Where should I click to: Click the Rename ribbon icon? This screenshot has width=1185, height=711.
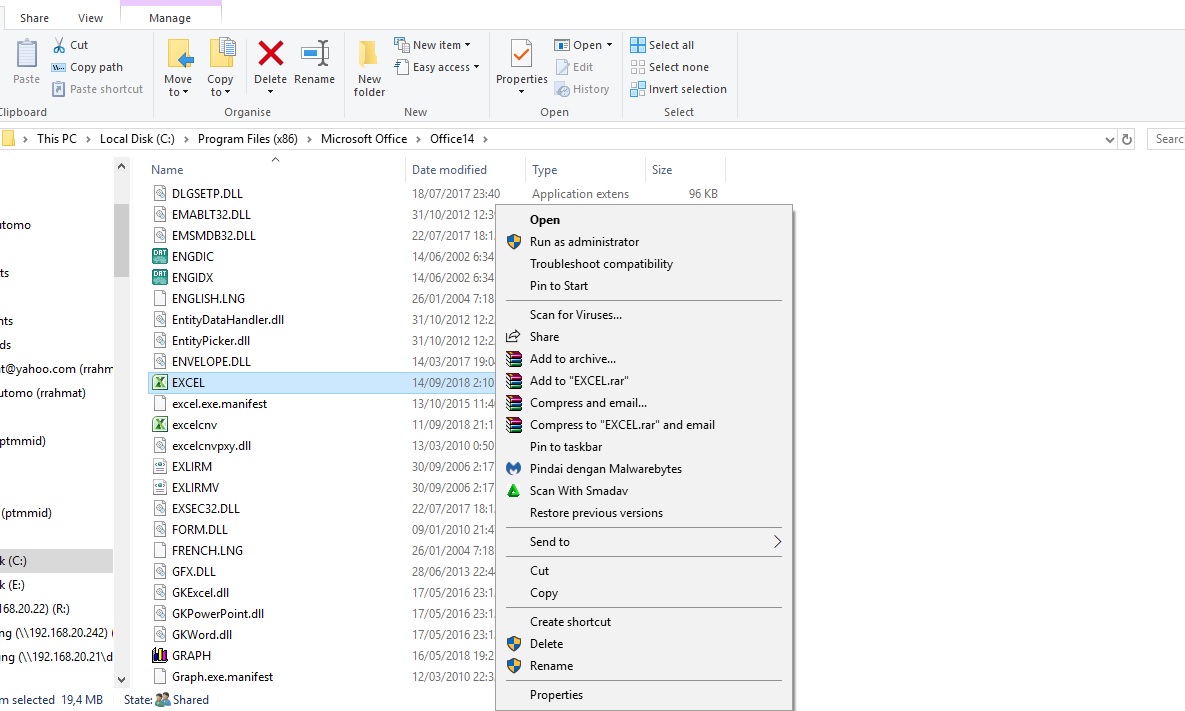[x=314, y=54]
